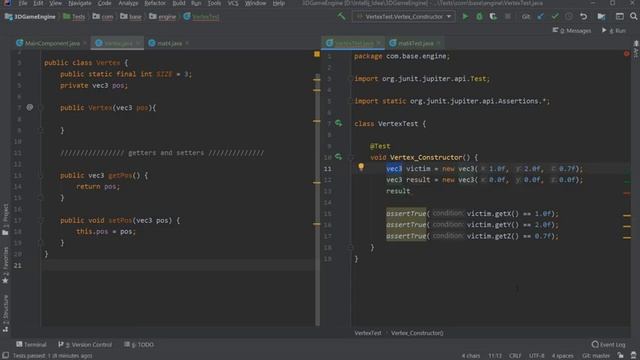Screen dimensions: 640x360
Task: Update project with the blue Git arrow
Action: (x=540, y=17)
